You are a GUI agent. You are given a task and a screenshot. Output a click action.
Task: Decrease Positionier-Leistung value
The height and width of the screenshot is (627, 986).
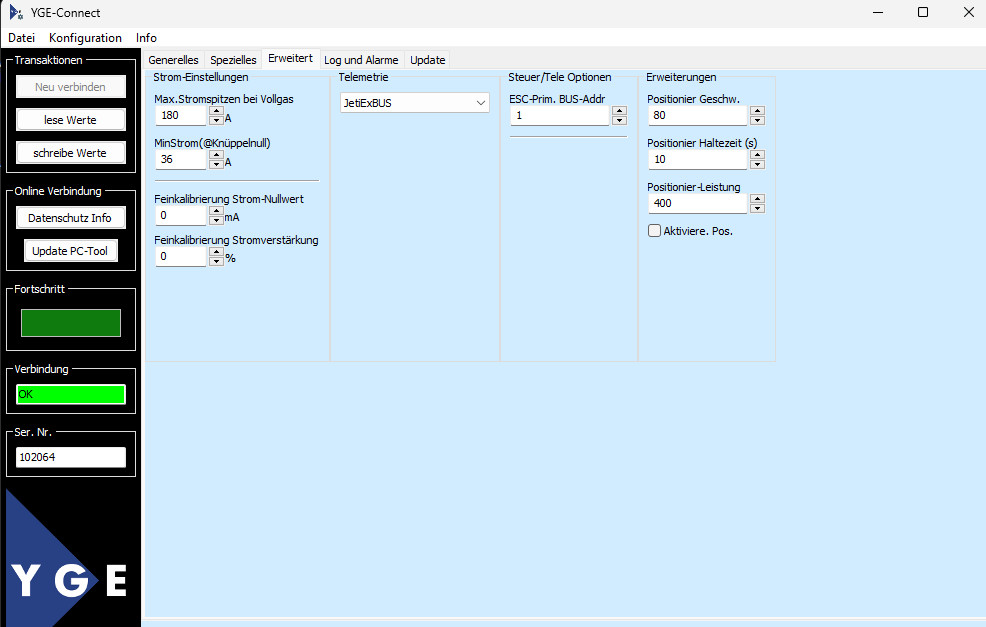[x=758, y=208]
